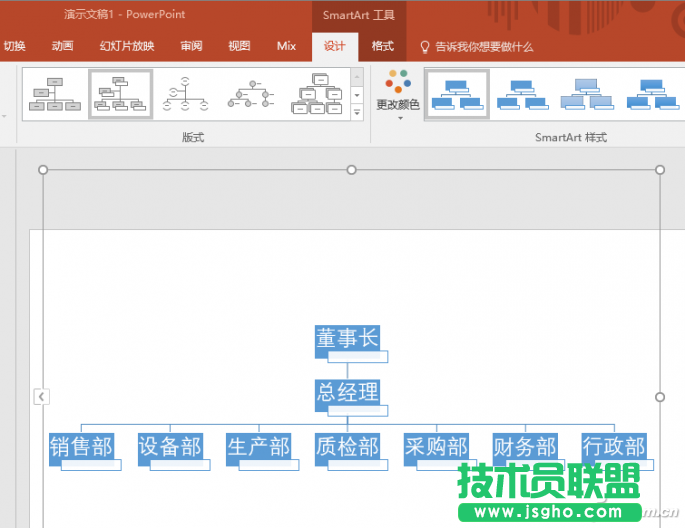Switch to the 设计 ribbon tab
This screenshot has width=685, height=528.
click(x=334, y=46)
